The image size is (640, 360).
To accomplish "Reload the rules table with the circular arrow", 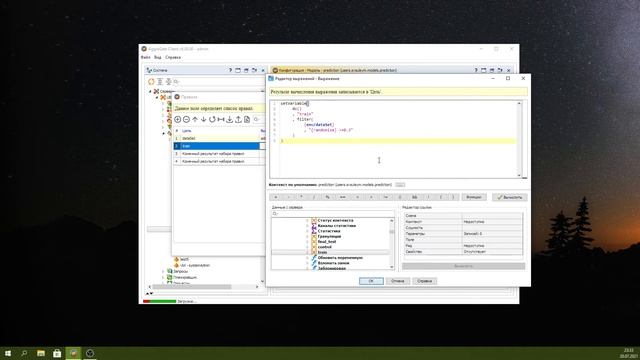I will pos(212,119).
